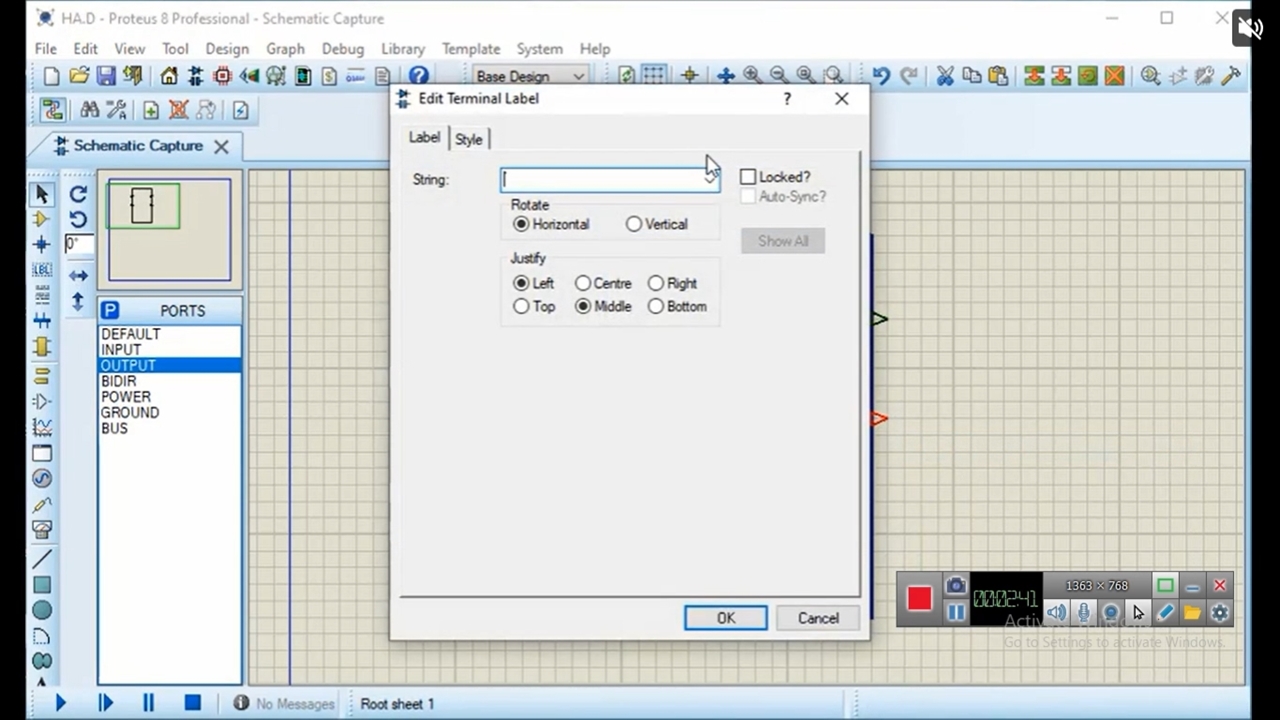Select the Component mode tool in sidebar
Viewport: 1280px width, 720px height.
coord(41,219)
